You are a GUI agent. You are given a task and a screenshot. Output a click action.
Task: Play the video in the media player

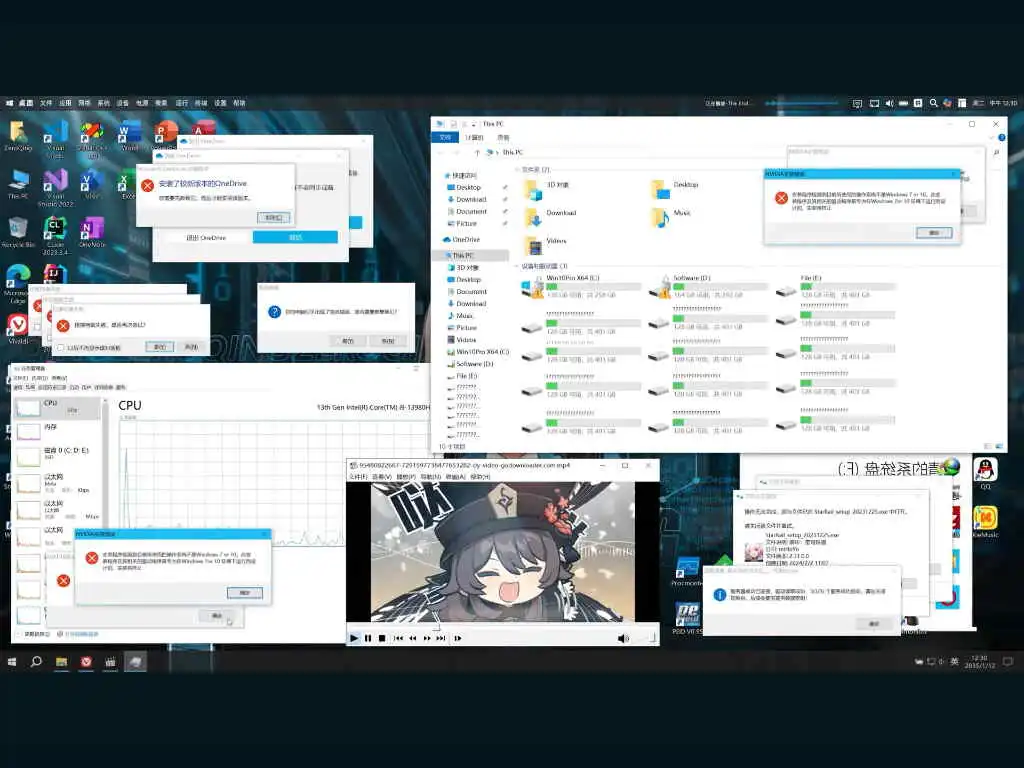tap(353, 638)
